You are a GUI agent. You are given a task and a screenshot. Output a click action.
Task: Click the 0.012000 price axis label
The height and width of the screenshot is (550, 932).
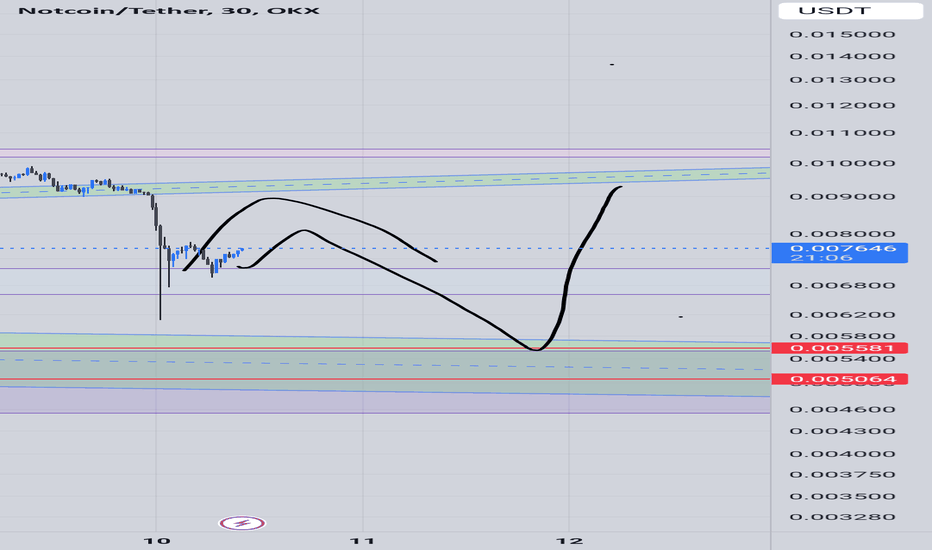point(842,105)
